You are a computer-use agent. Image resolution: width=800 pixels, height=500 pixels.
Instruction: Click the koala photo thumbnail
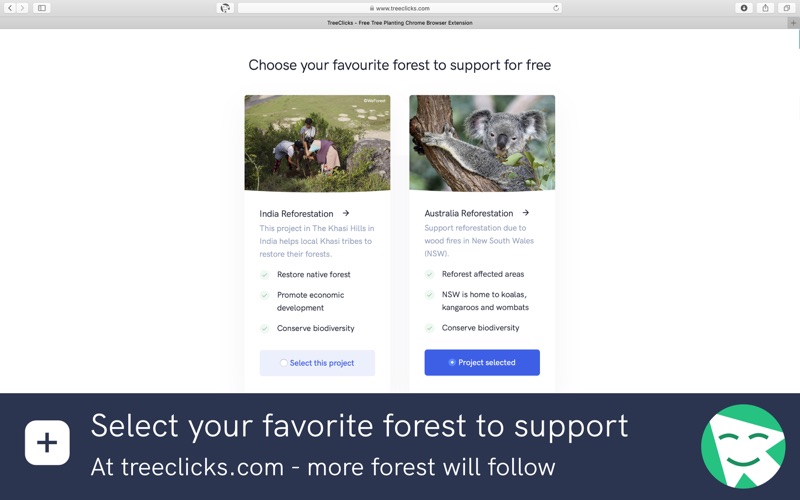(x=482, y=143)
